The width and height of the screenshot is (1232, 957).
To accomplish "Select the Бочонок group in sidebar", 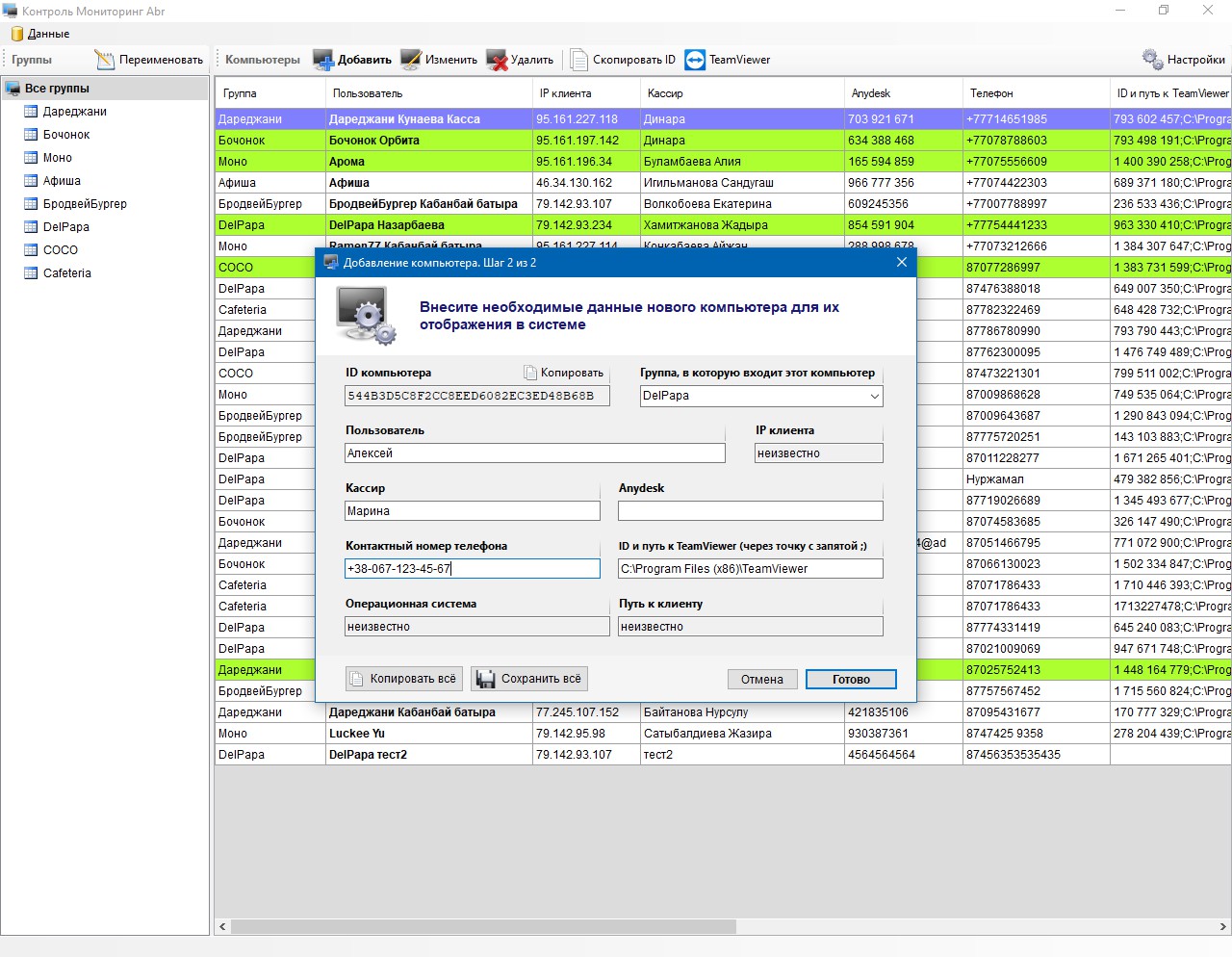I will click(66, 135).
